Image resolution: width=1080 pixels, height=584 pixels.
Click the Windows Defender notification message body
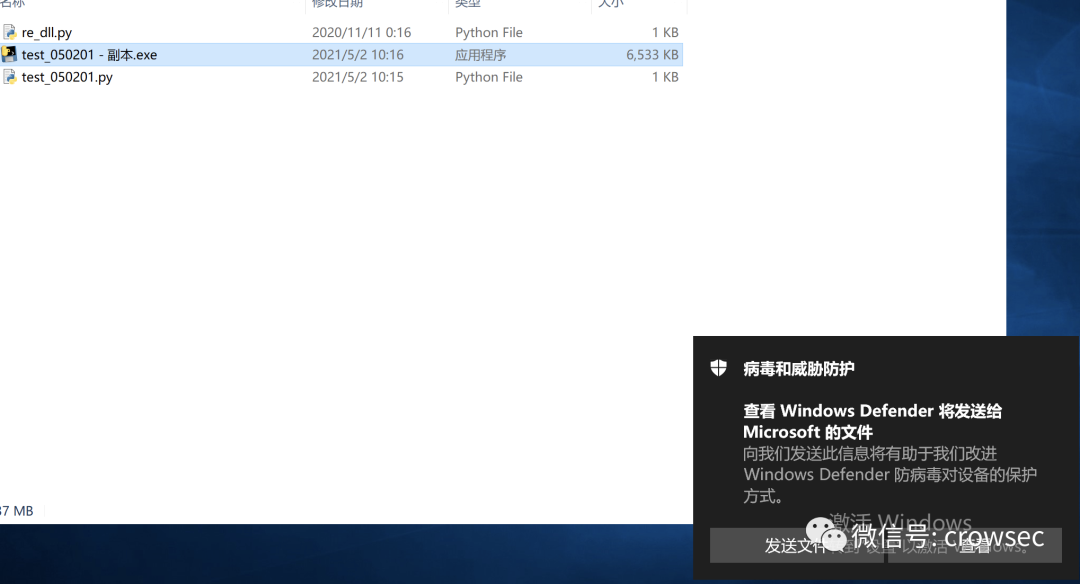tap(890, 474)
